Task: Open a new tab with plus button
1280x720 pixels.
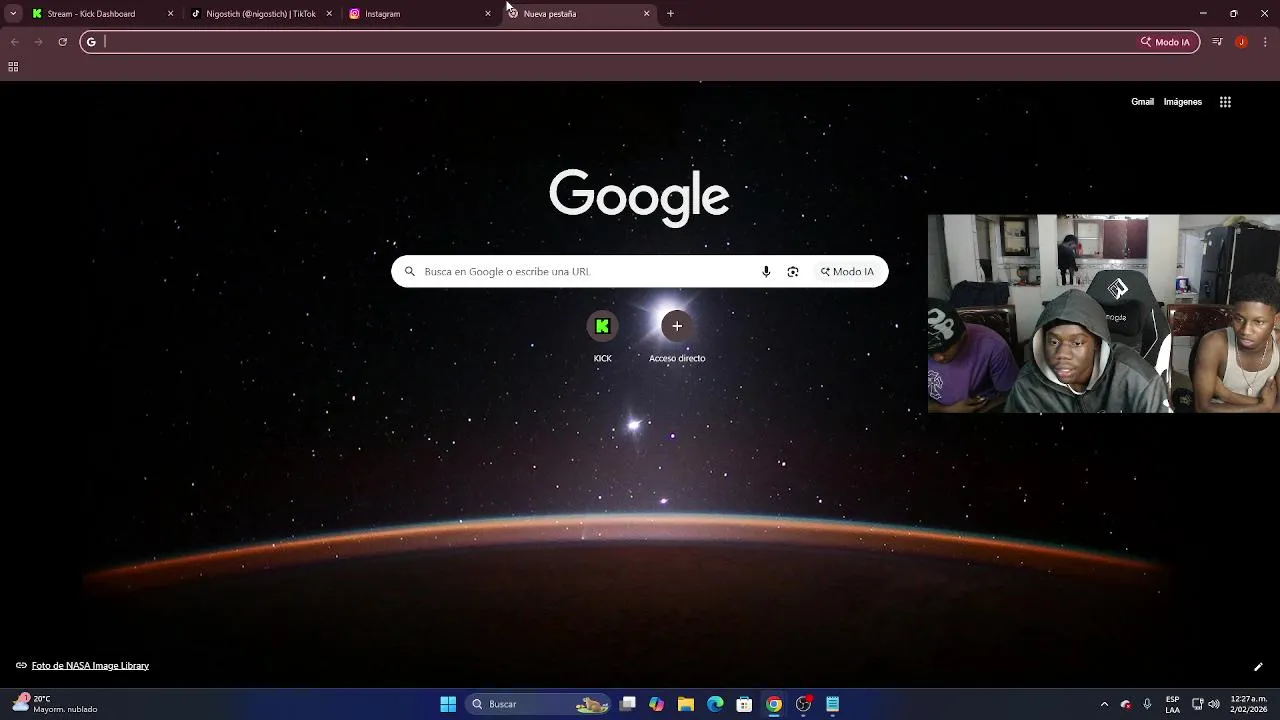Action: tap(670, 14)
